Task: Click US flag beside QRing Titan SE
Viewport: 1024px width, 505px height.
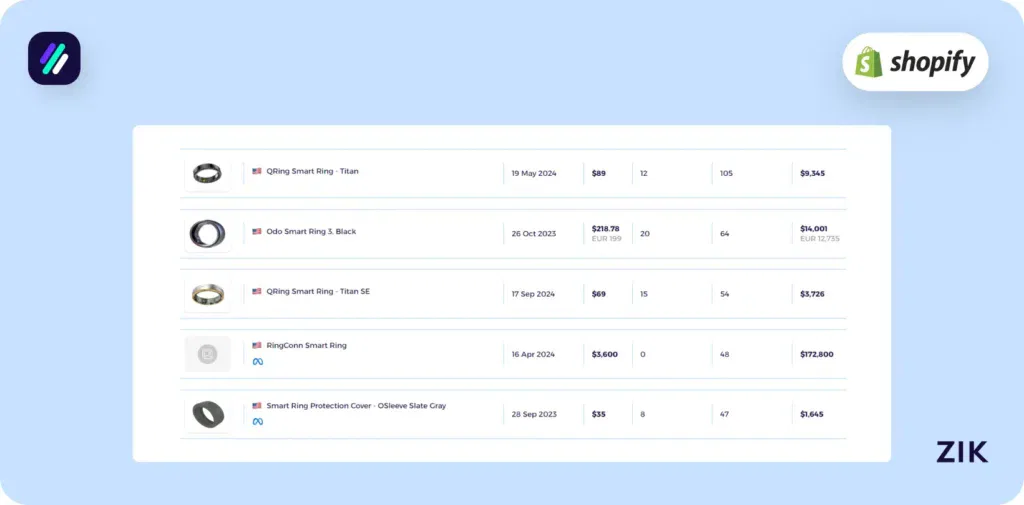Action: (x=257, y=291)
